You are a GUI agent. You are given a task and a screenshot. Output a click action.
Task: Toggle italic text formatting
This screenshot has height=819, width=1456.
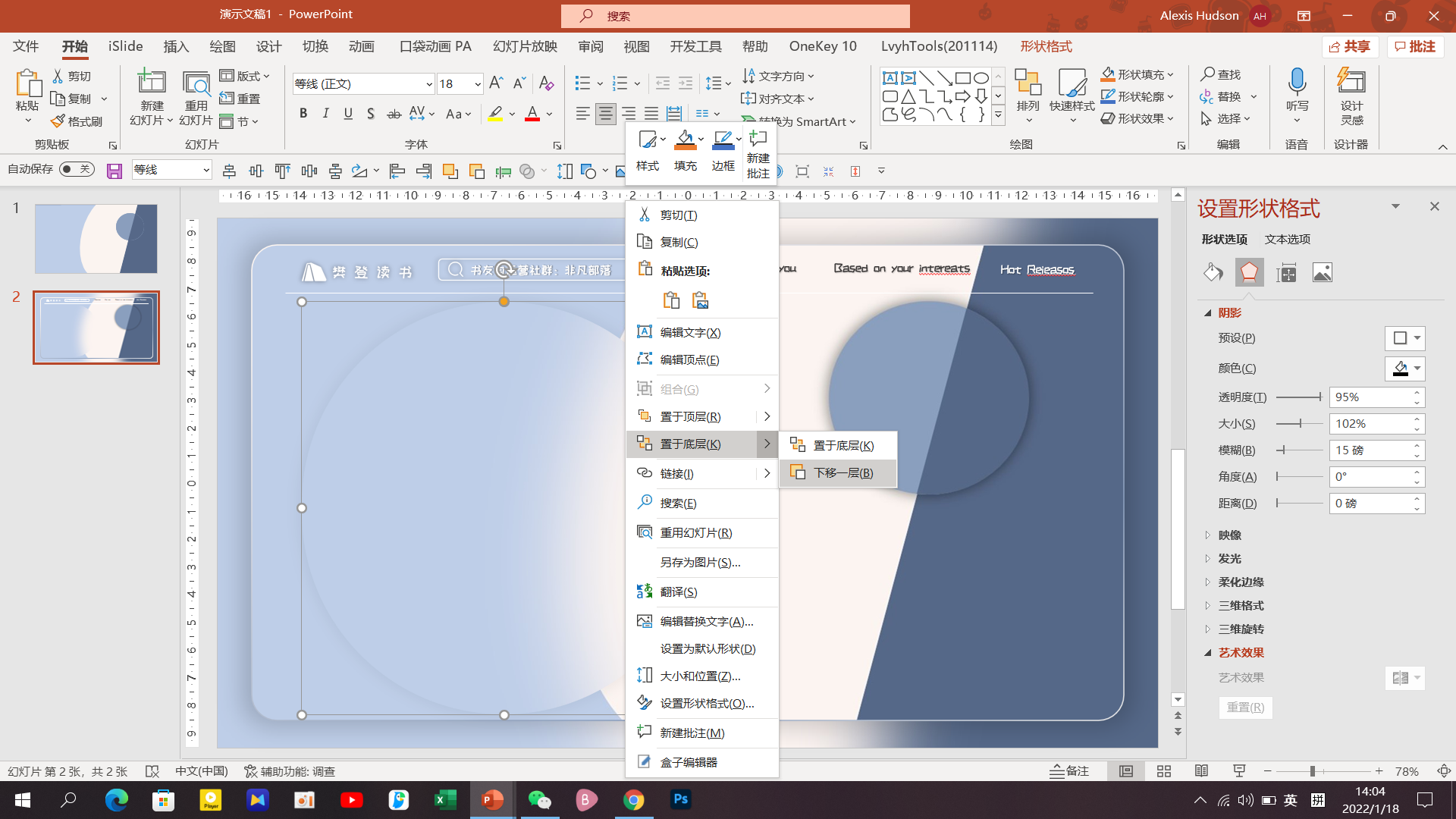325,114
